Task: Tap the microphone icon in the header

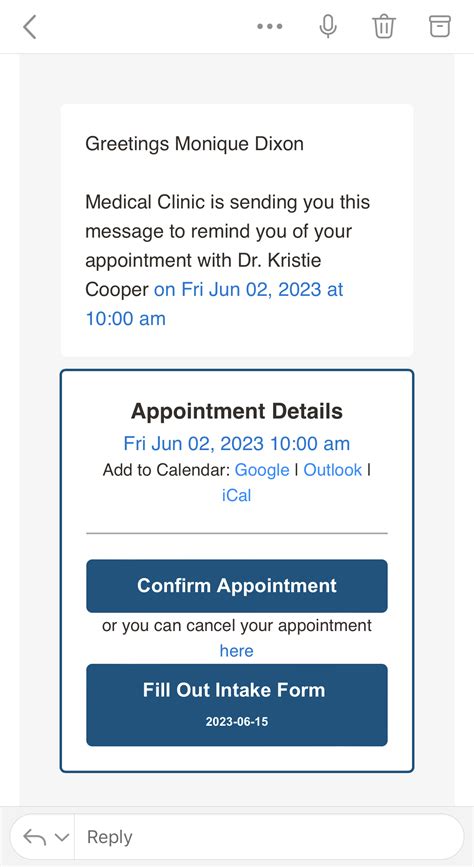Action: [x=328, y=26]
